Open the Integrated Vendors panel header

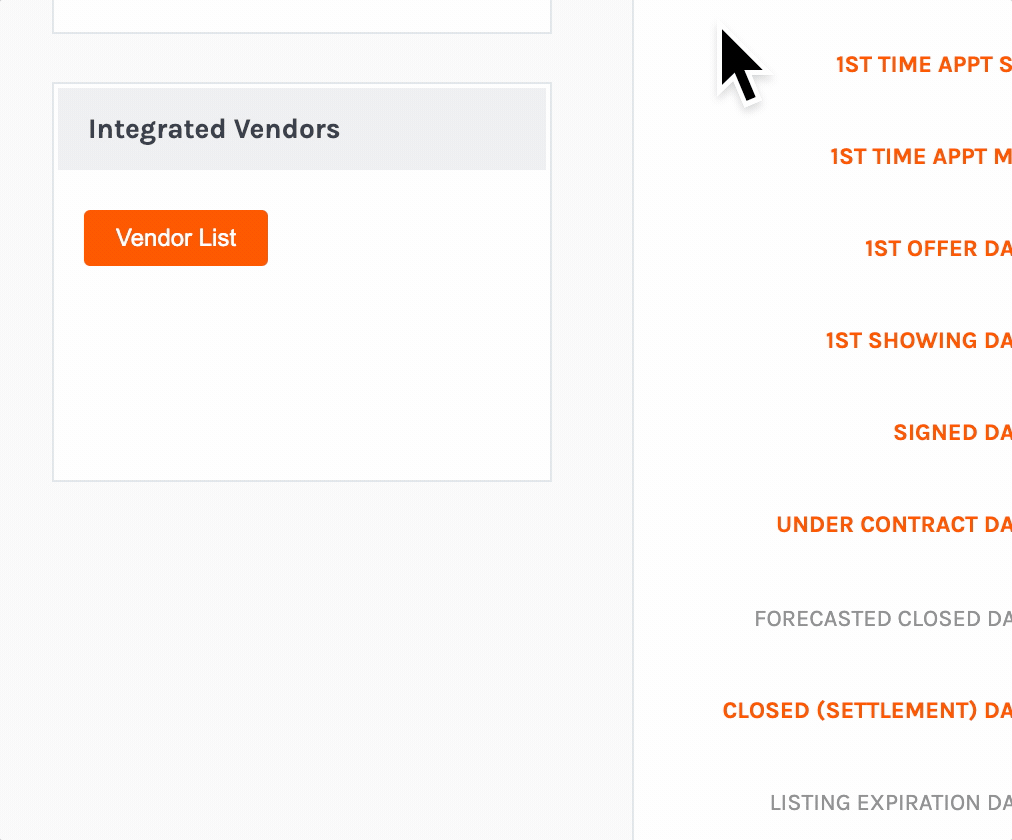click(x=213, y=129)
